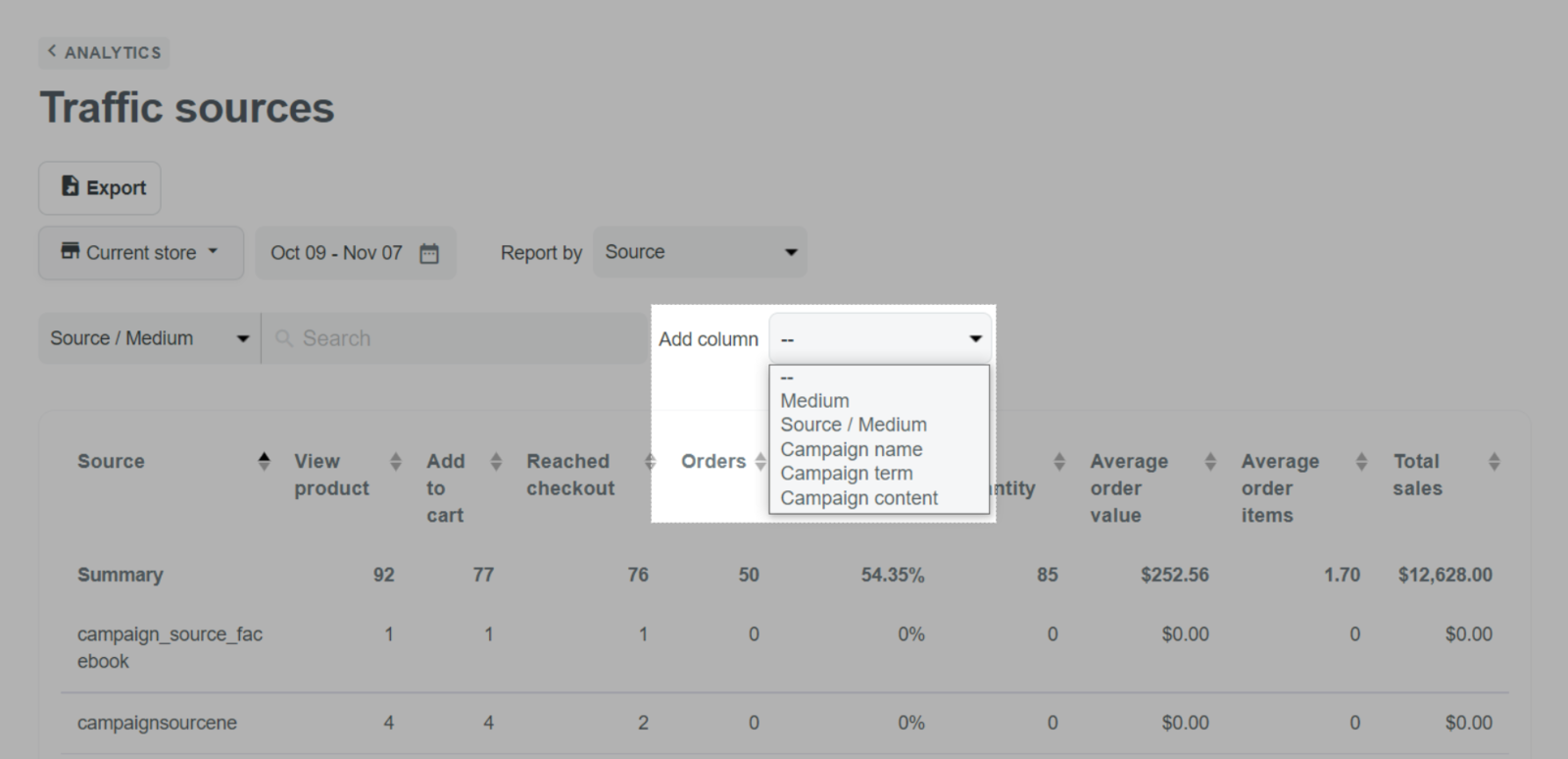Click the 54.35% summary value
The width and height of the screenshot is (1568, 759).
click(893, 575)
